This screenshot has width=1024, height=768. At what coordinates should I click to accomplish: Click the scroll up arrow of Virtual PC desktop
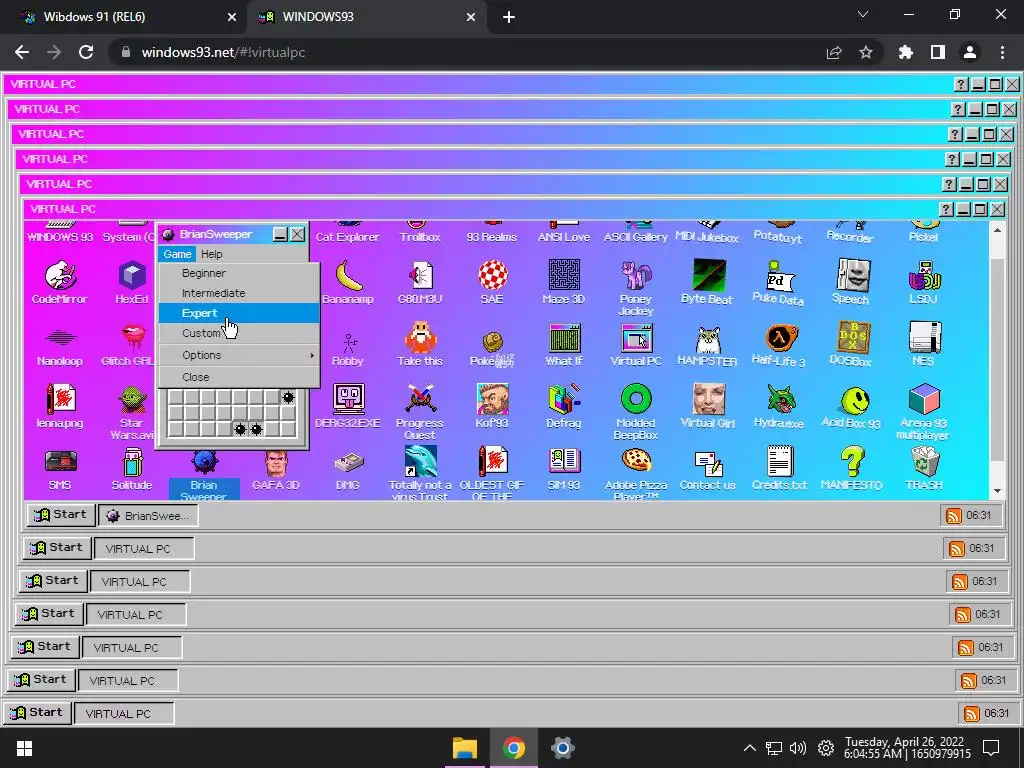(x=997, y=230)
